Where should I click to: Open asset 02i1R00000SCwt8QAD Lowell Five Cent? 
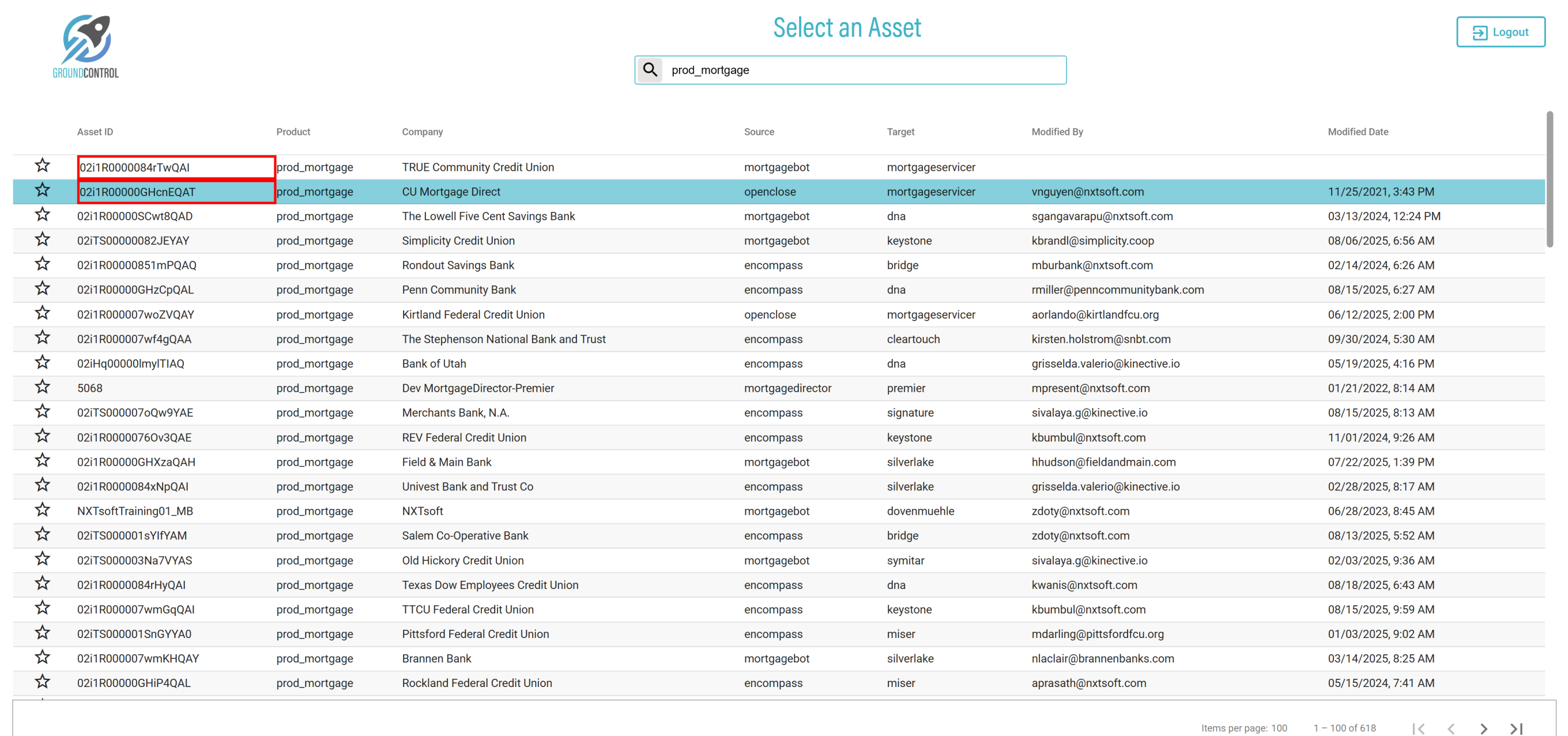[135, 217]
